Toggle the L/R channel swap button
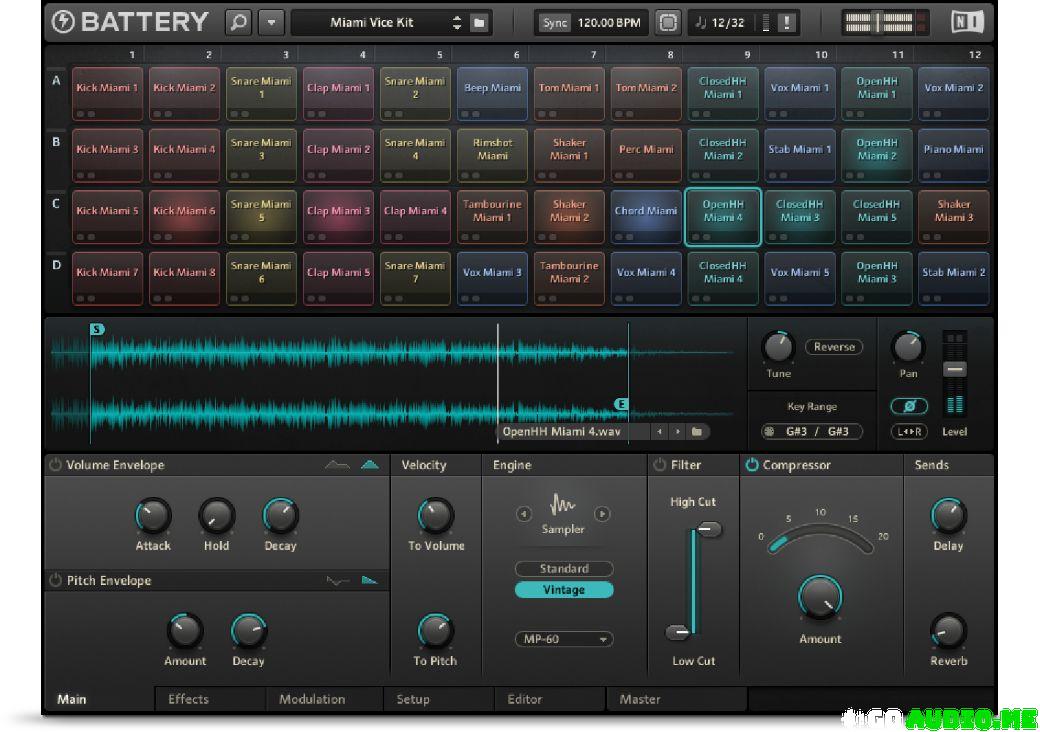 [x=909, y=432]
